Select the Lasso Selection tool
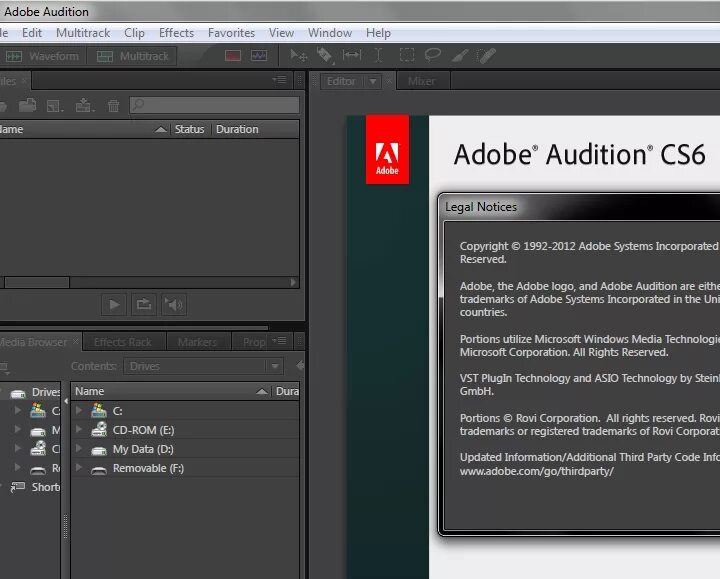This screenshot has width=720, height=579. tap(433, 55)
